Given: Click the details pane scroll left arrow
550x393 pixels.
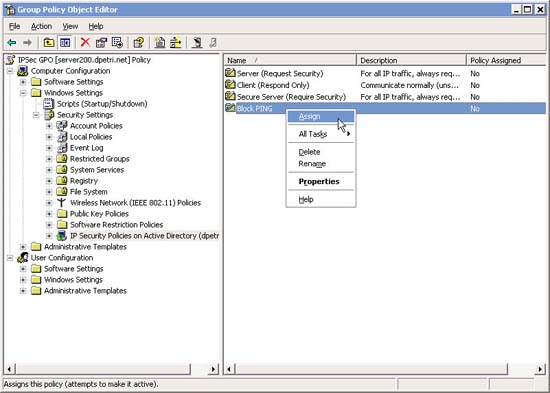Looking at the screenshot, I should (x=230, y=369).
